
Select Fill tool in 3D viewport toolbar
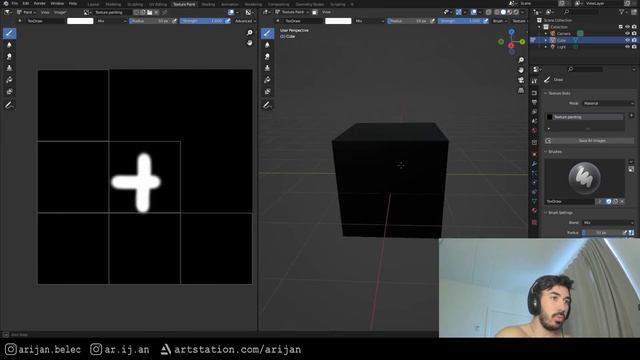pos(267,80)
